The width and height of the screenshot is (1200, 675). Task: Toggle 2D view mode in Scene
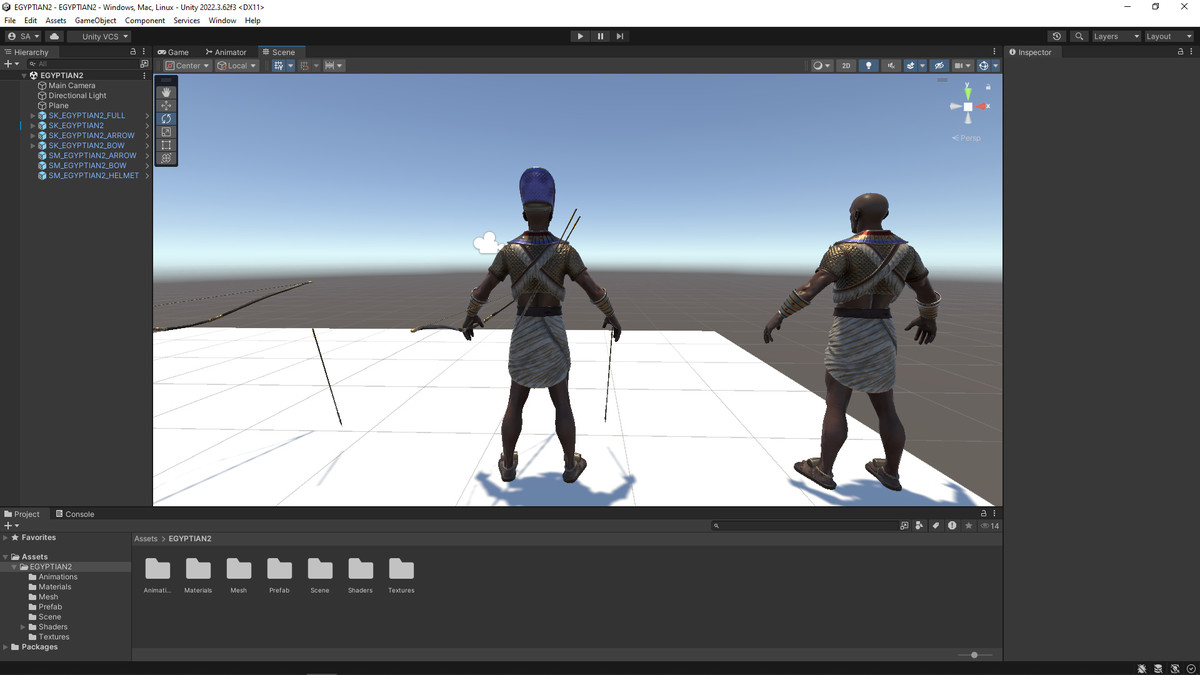click(x=846, y=66)
